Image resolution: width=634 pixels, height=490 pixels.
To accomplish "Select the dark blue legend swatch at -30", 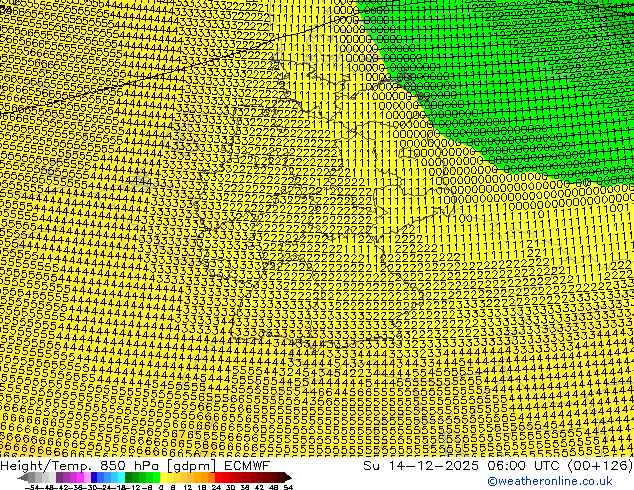I will pos(95,477).
